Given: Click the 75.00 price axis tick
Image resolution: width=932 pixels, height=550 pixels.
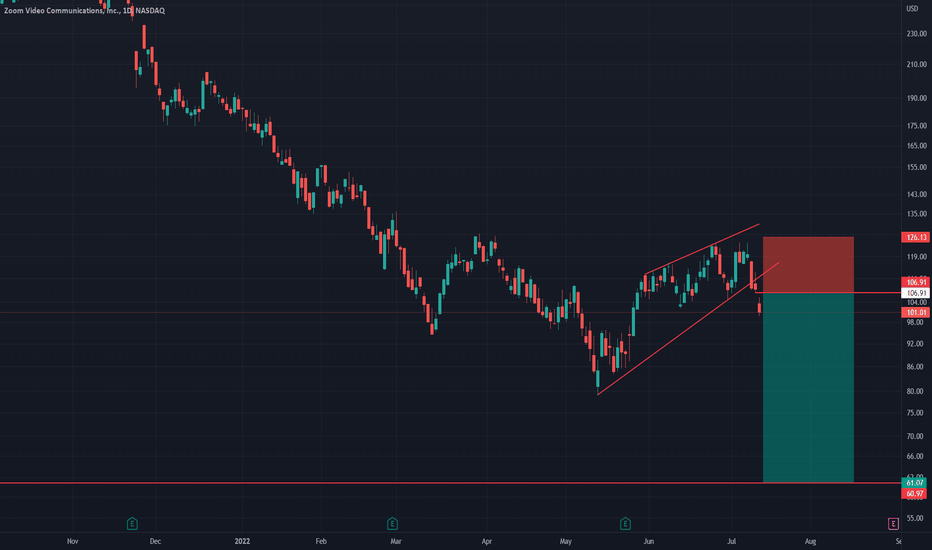Looking at the screenshot, I should point(915,413).
